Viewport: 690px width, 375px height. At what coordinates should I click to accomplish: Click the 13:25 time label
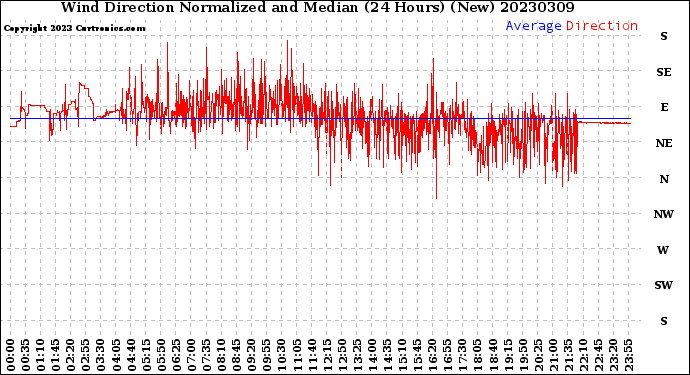point(357,356)
